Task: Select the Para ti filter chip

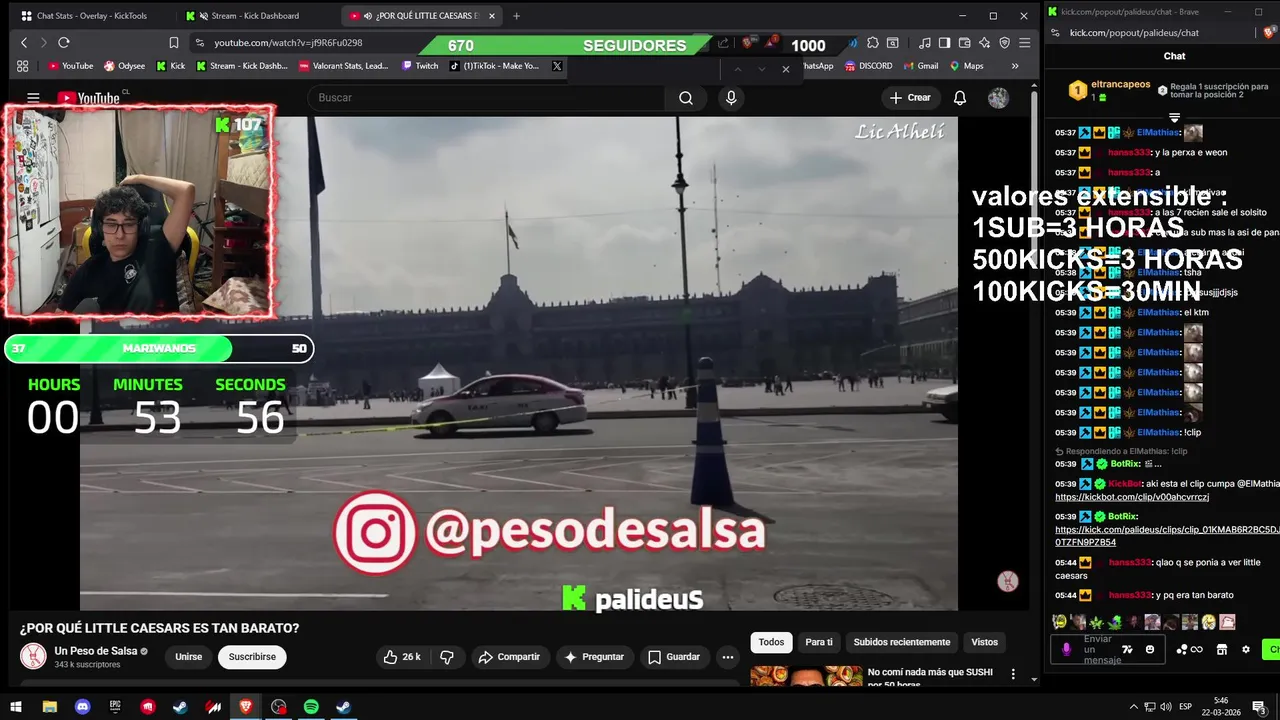Action: [819, 642]
